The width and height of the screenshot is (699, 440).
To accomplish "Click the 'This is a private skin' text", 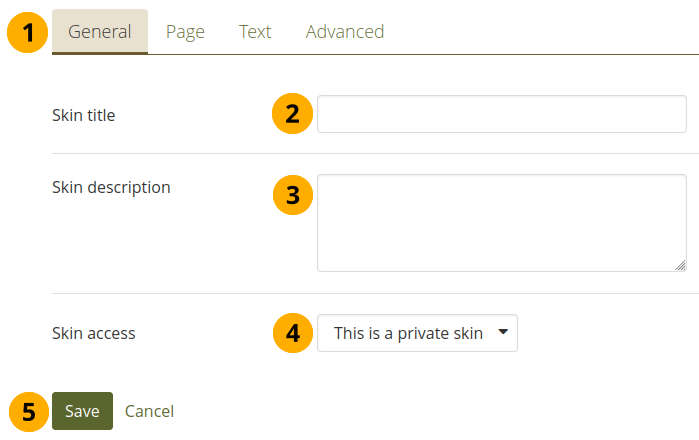I will pyautogui.click(x=408, y=333).
